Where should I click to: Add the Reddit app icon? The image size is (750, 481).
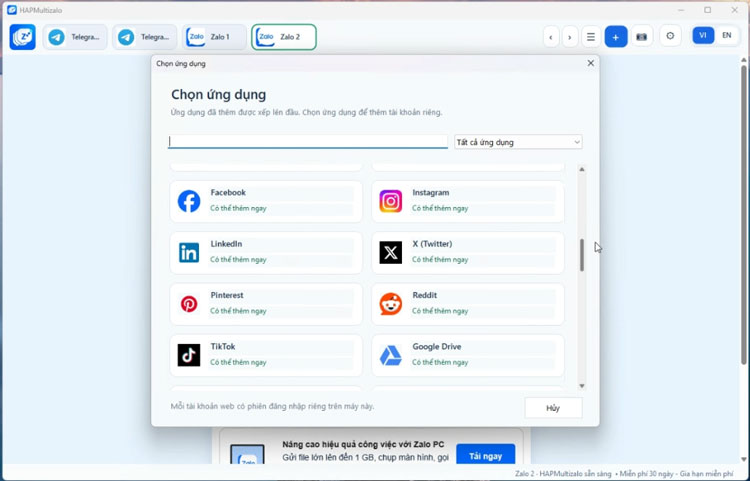(x=391, y=304)
